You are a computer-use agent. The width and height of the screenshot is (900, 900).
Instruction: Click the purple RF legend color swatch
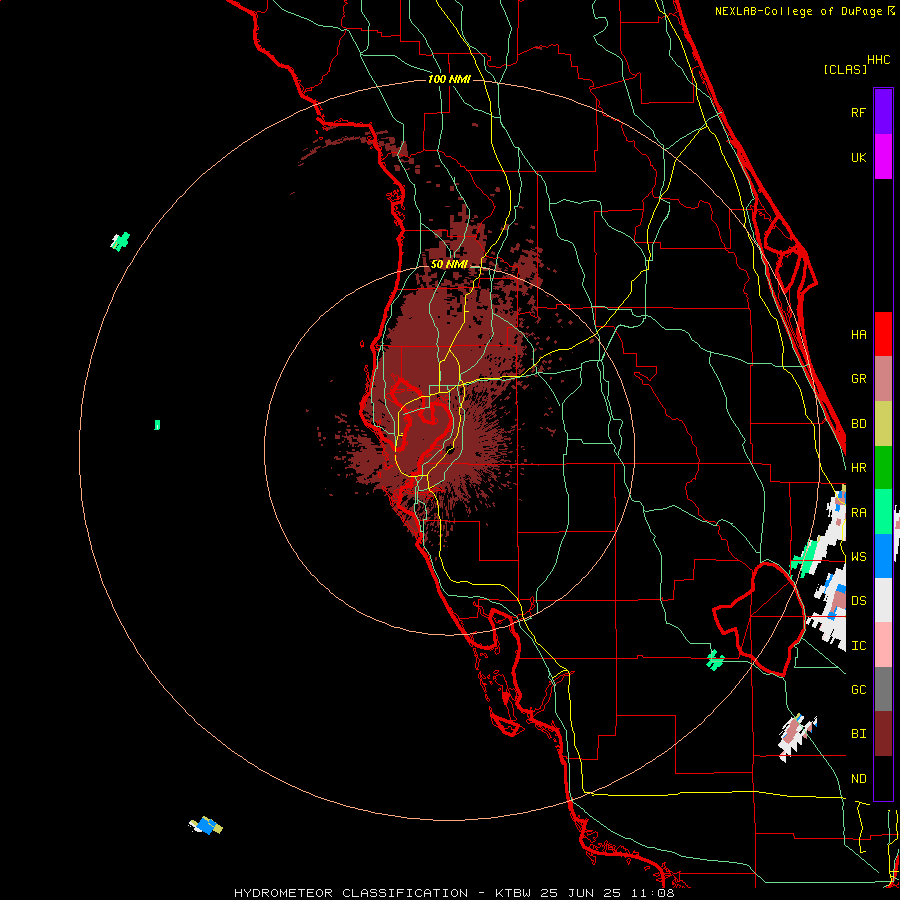click(x=883, y=112)
